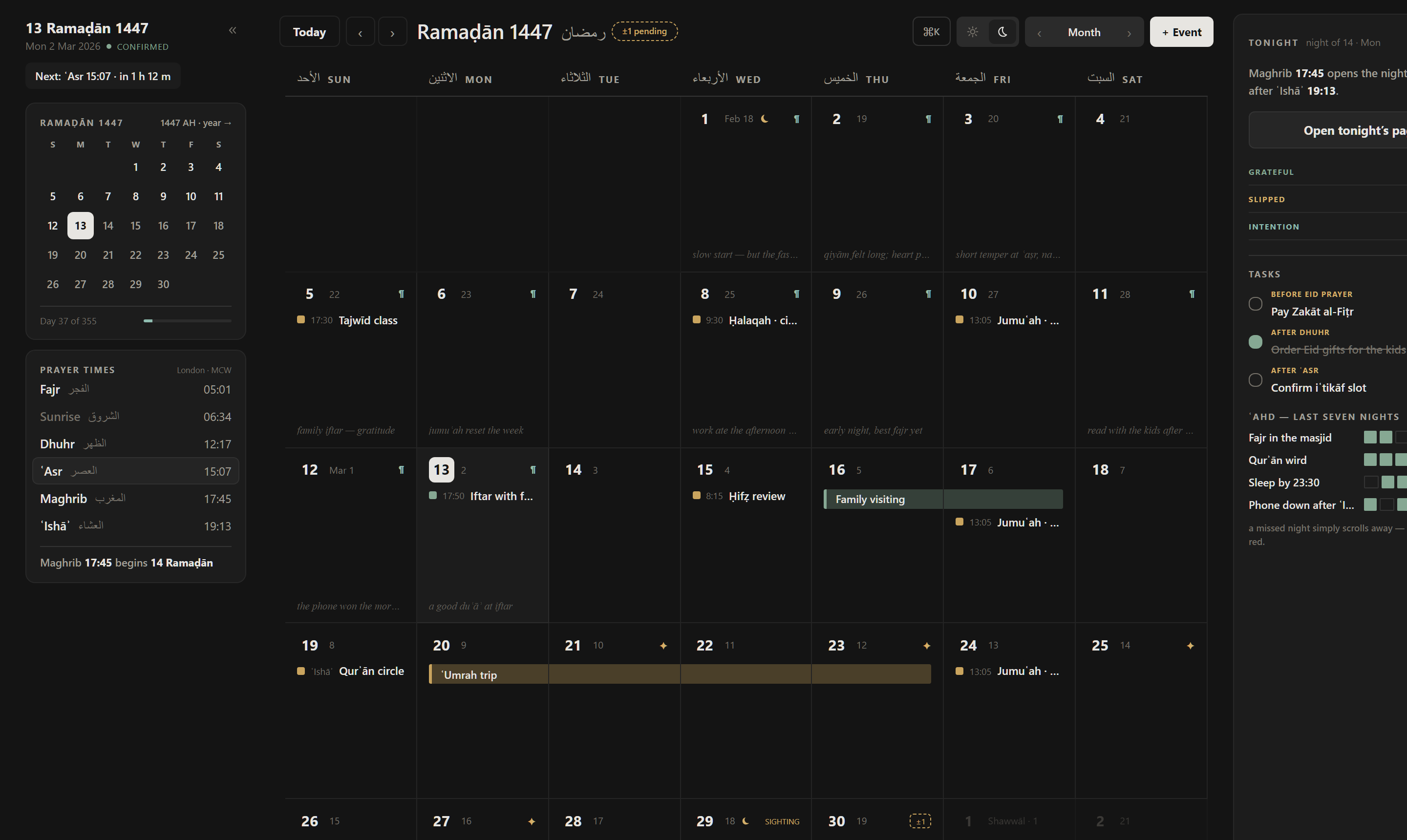Open the journal note icon on day 9
1407x840 pixels.
(928, 294)
